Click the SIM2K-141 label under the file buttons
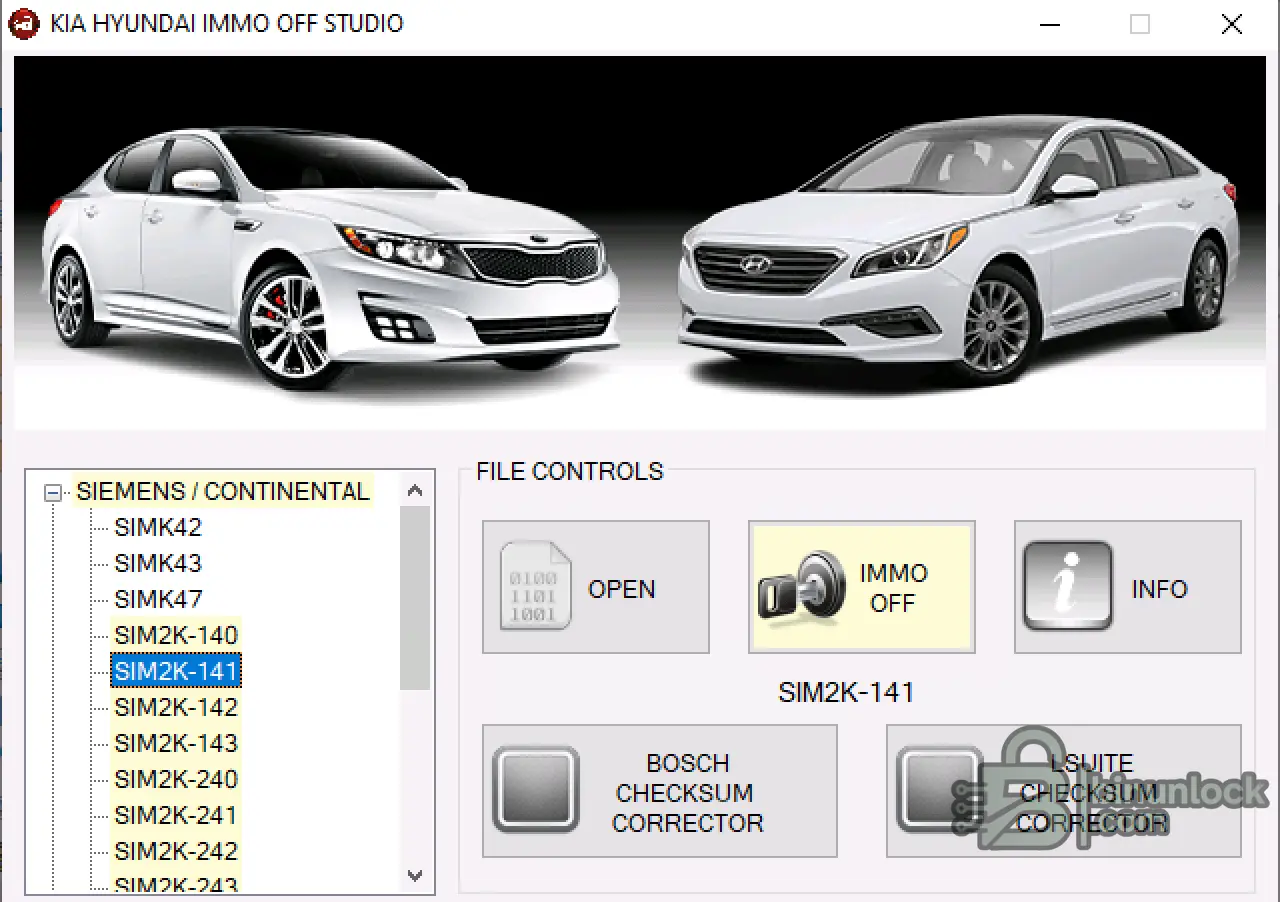Image resolution: width=1280 pixels, height=902 pixels. [846, 692]
